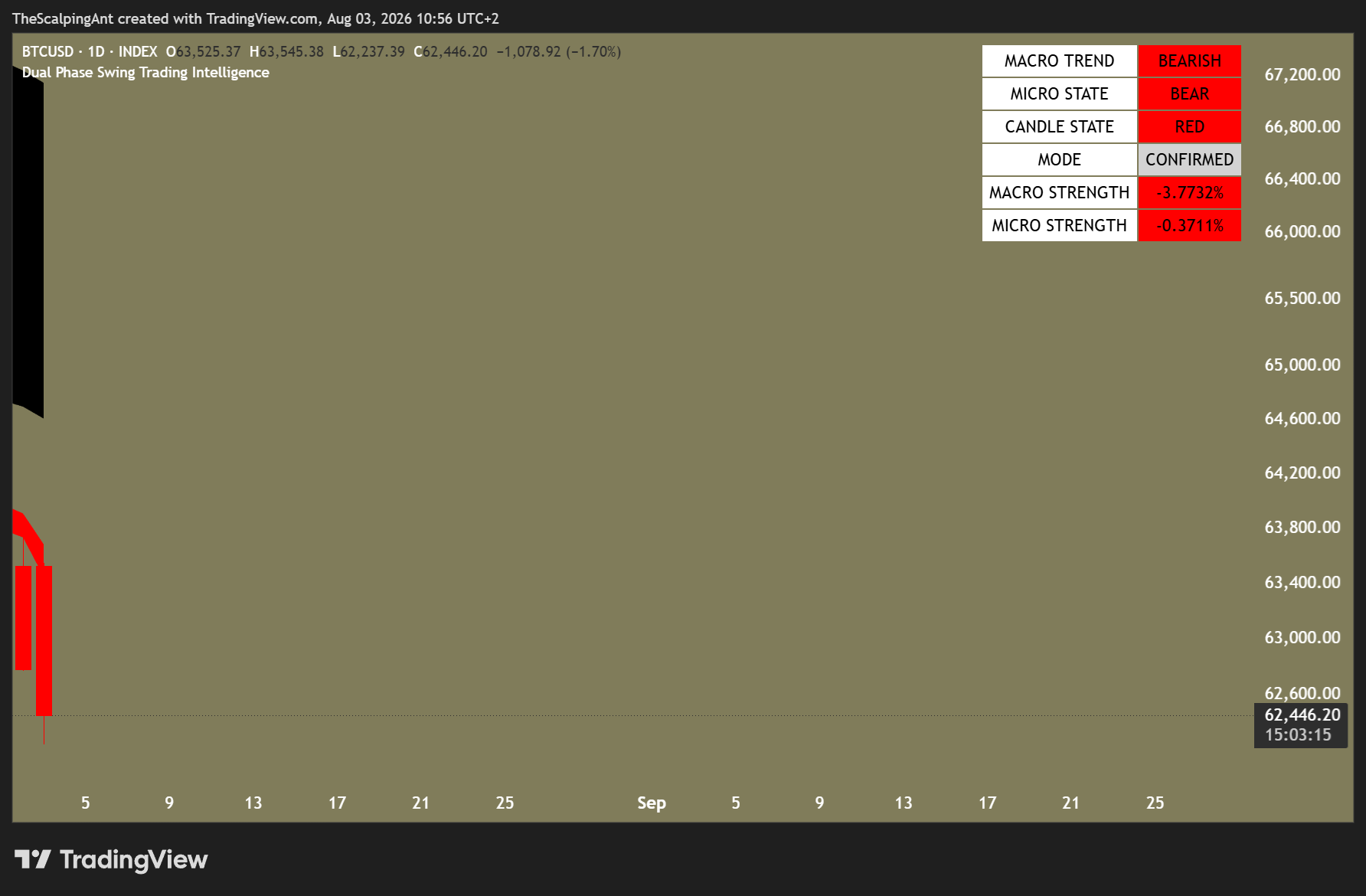This screenshot has width=1366, height=896.
Task: Click the current price label 62,446.20
Action: [1302, 715]
